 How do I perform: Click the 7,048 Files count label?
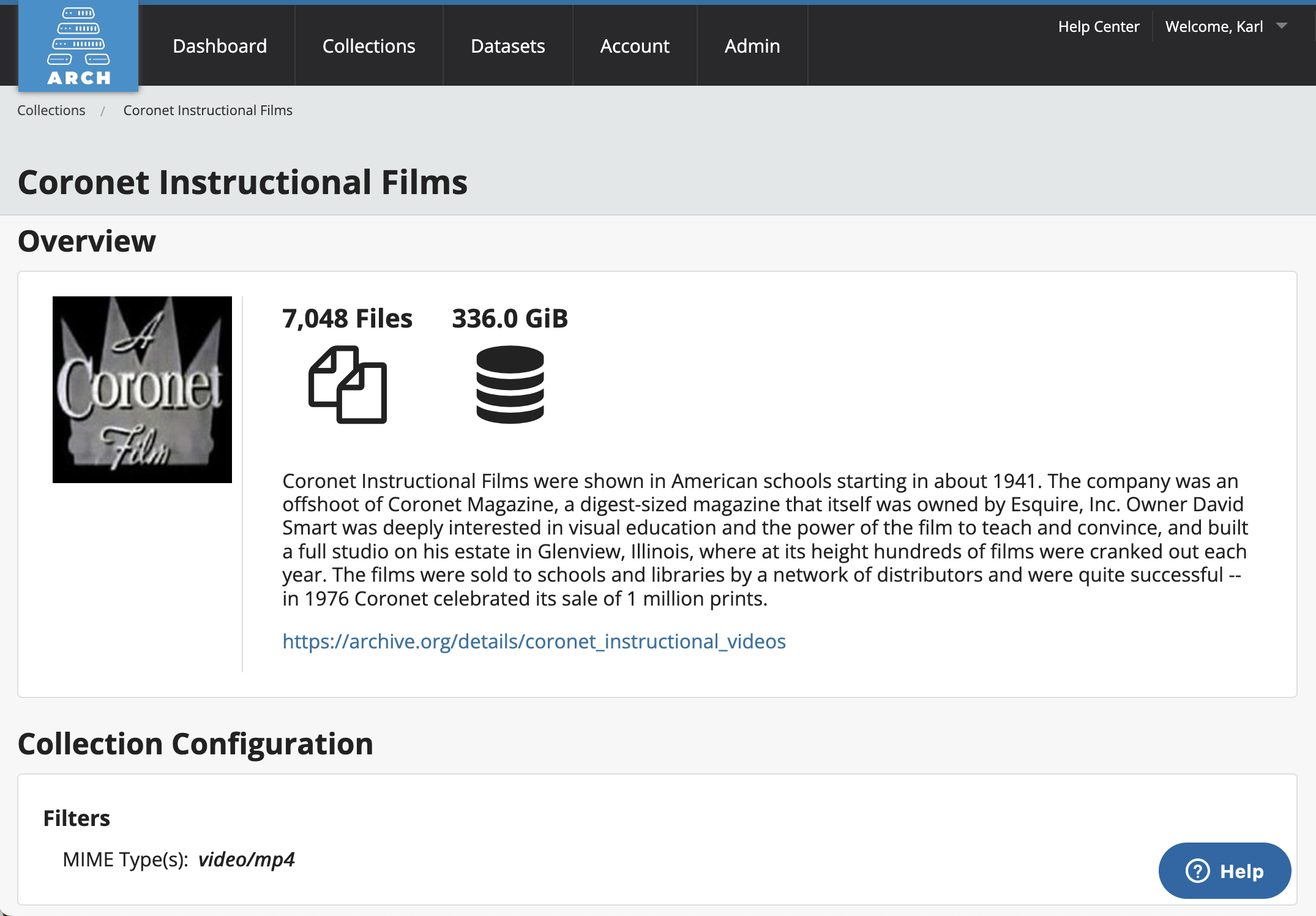(x=347, y=318)
